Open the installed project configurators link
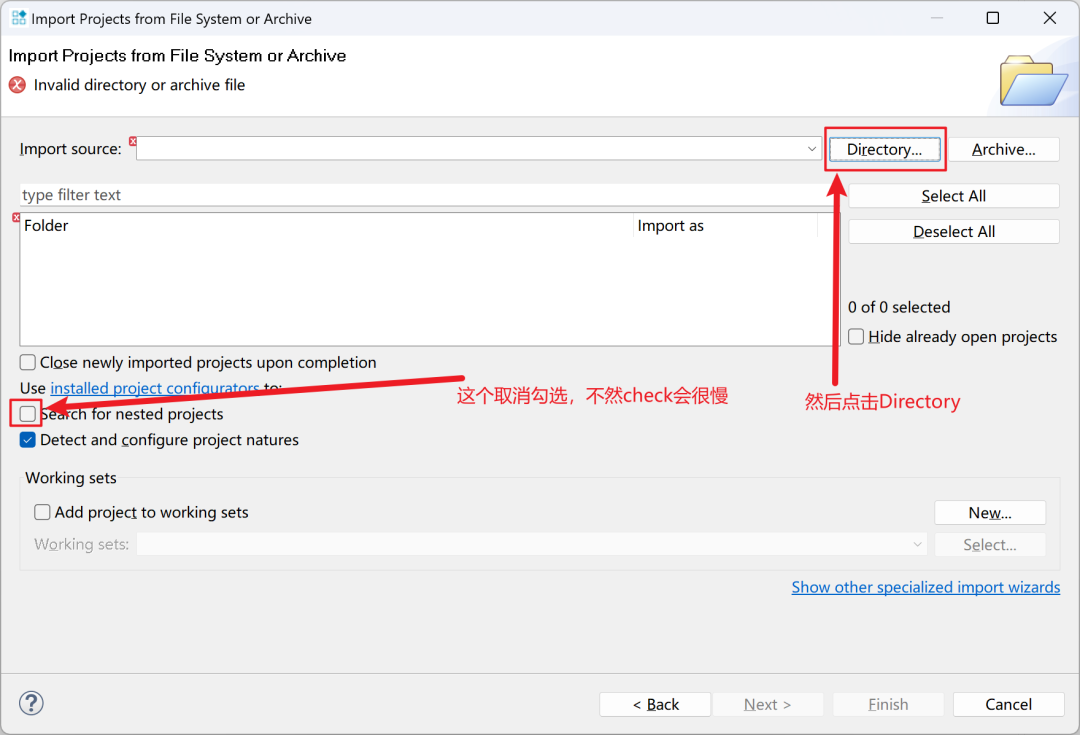Screen dimensions: 1080x735 click(x=154, y=388)
